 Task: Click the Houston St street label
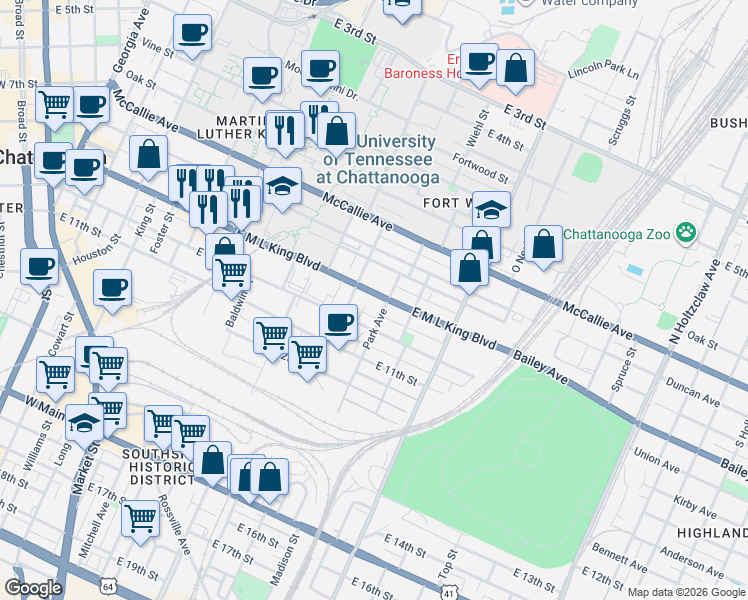(97, 249)
